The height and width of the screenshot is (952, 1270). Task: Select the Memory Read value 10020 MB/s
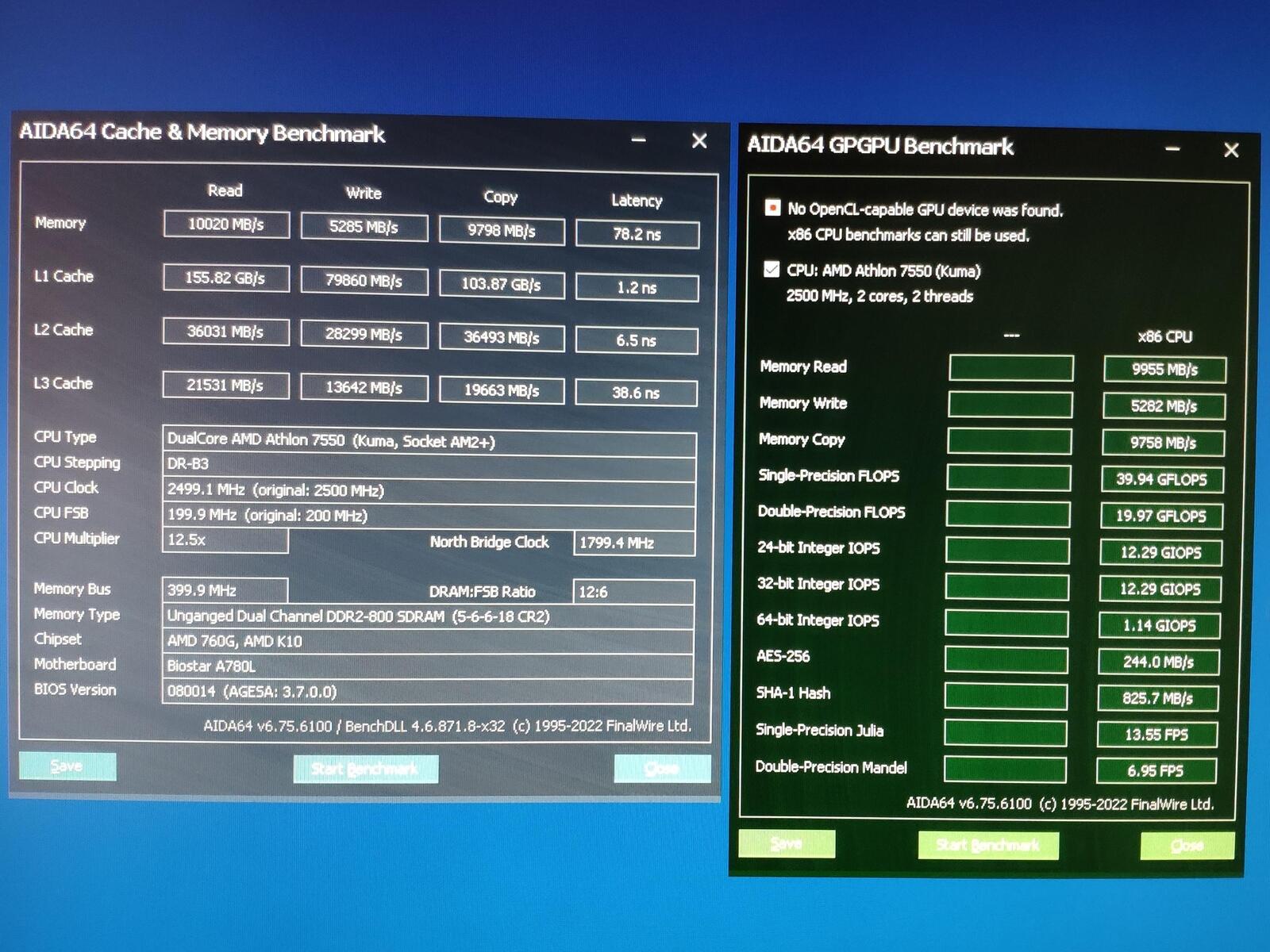226,225
